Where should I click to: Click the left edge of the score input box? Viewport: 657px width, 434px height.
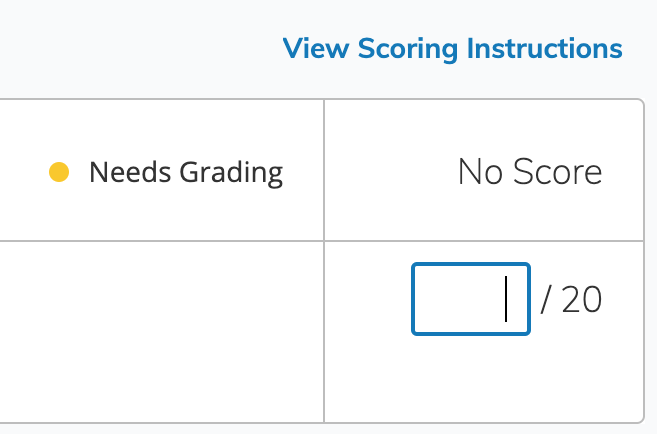click(414, 299)
